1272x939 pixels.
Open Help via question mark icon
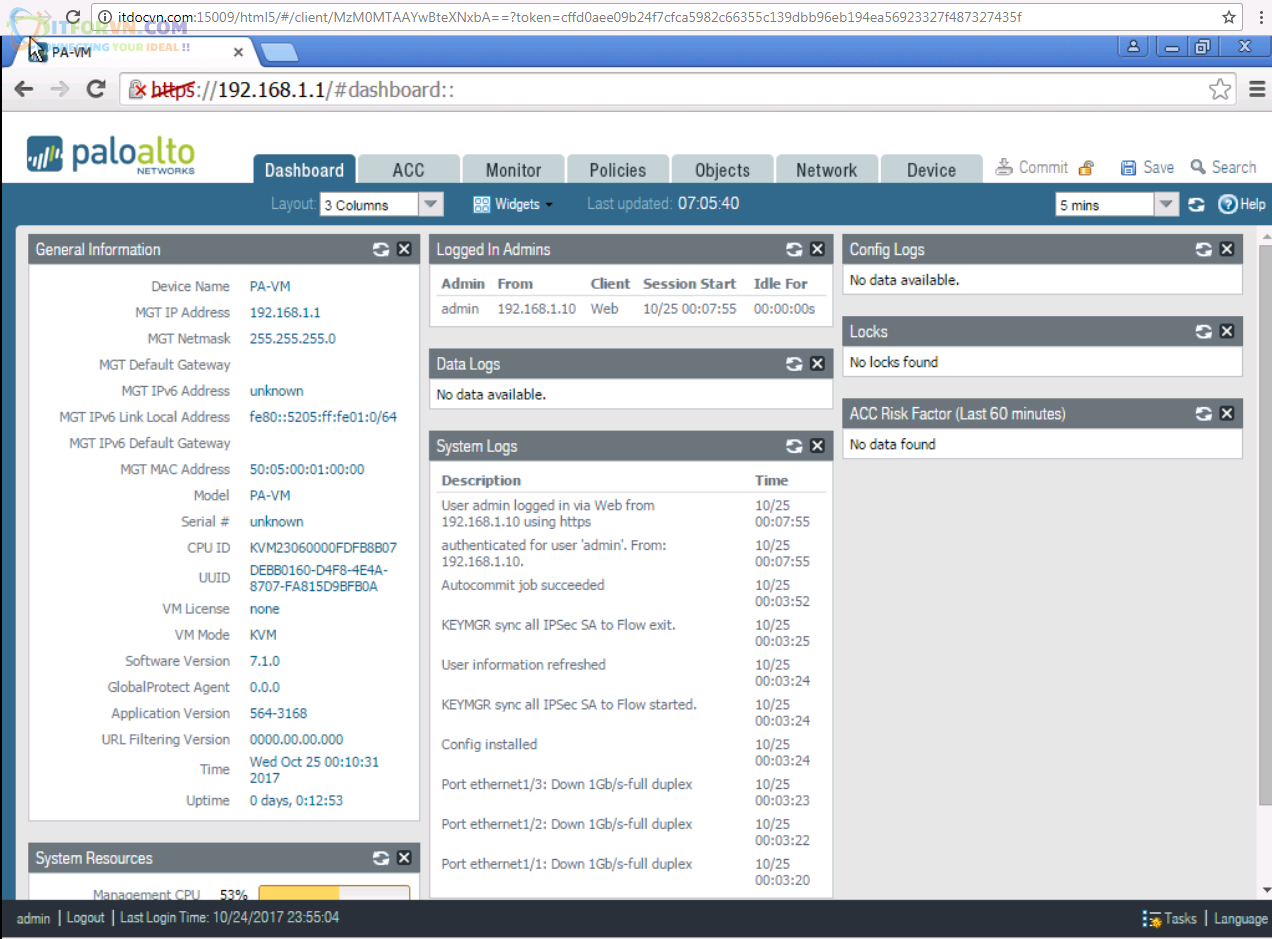(1228, 205)
